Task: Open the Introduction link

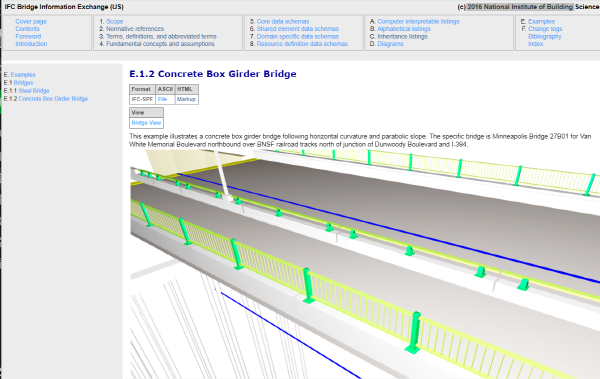Action: pos(31,44)
